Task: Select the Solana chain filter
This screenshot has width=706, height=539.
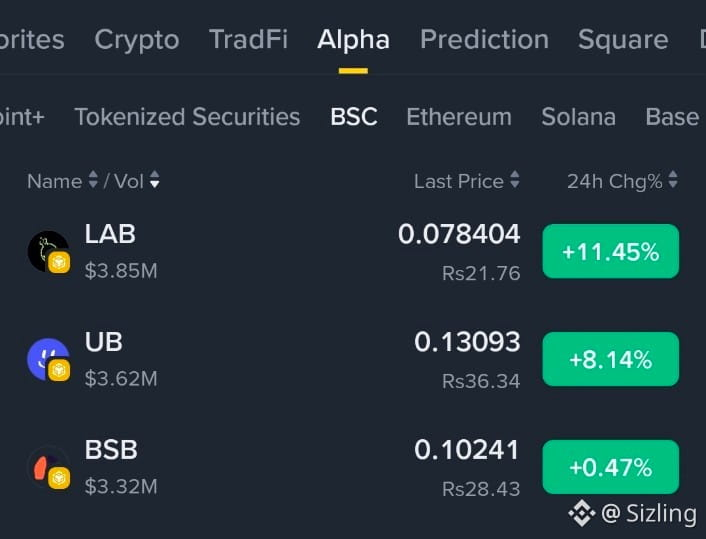Action: point(579,117)
